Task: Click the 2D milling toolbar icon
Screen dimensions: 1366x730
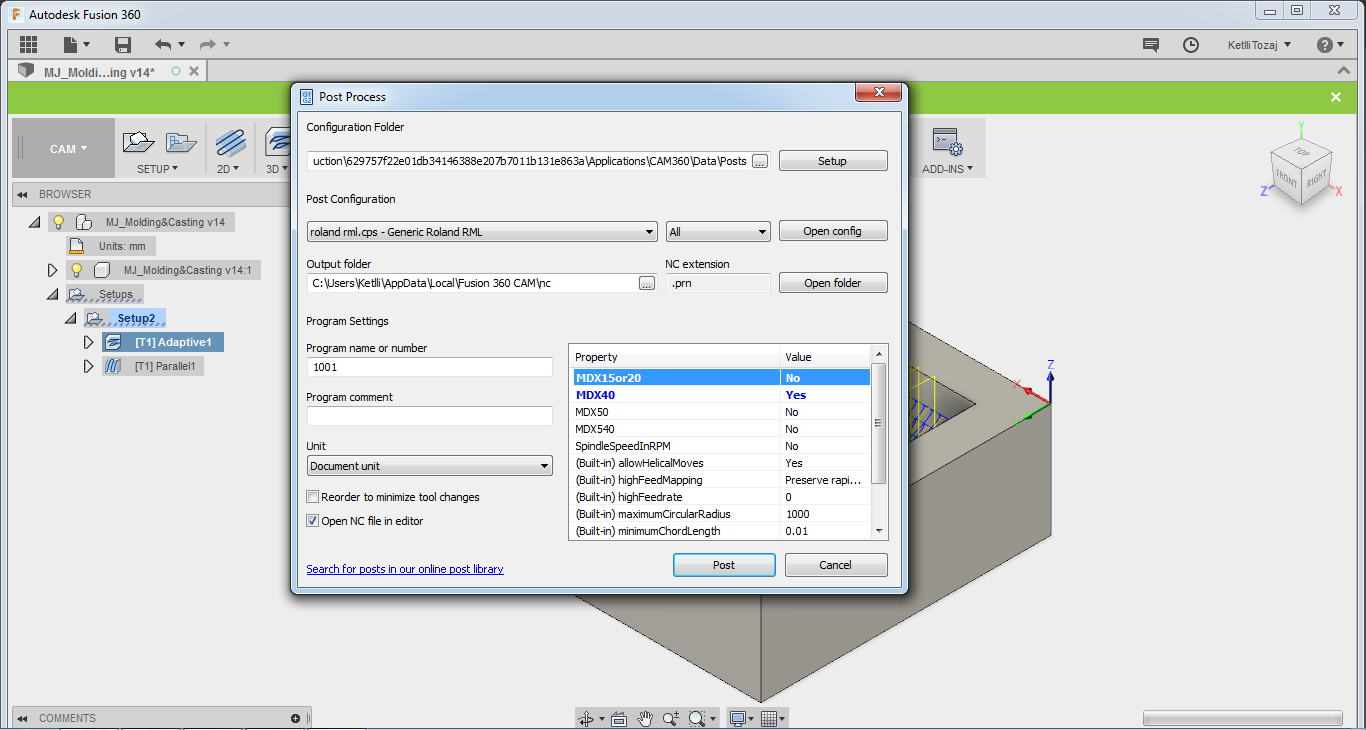Action: [231, 142]
